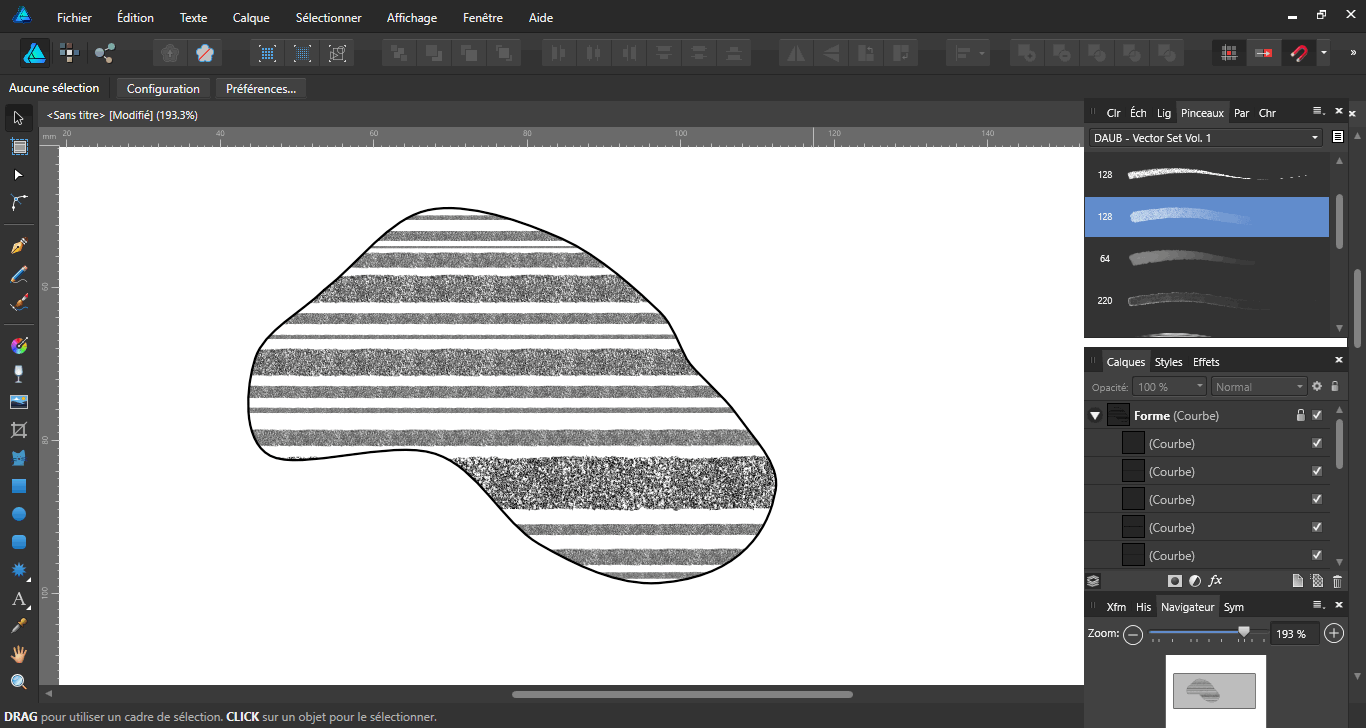Switch to the Pixel persona
Screen dimensions: 1366x728
pos(69,53)
